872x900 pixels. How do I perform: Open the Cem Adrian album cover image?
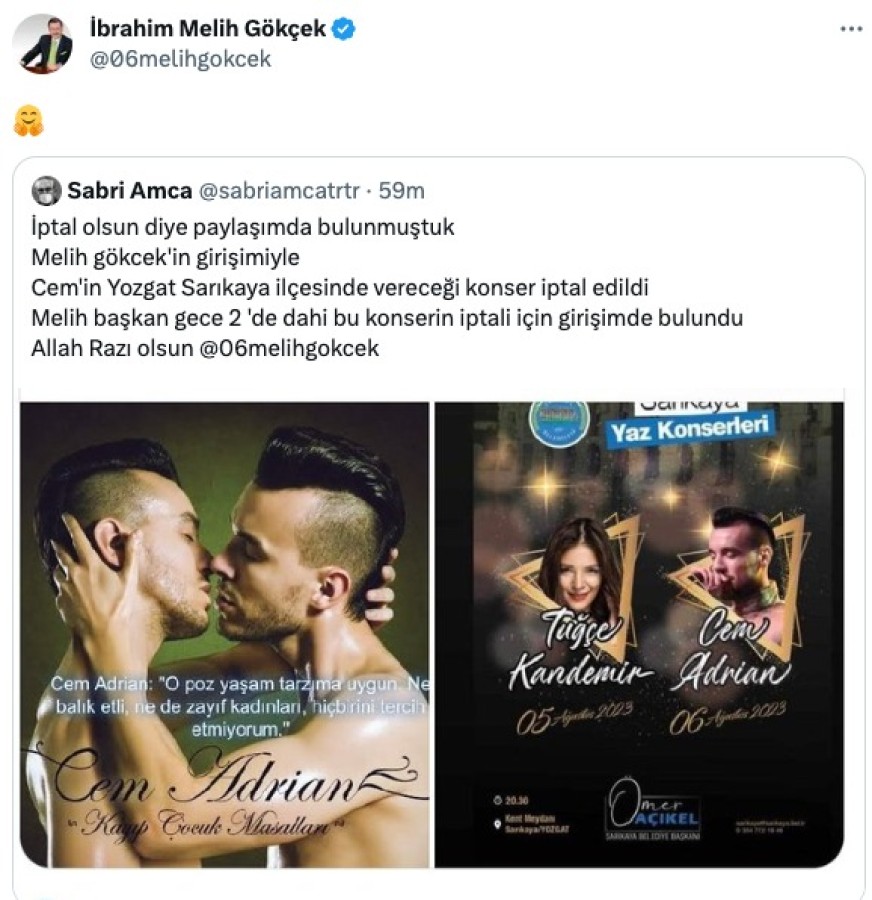click(x=224, y=634)
